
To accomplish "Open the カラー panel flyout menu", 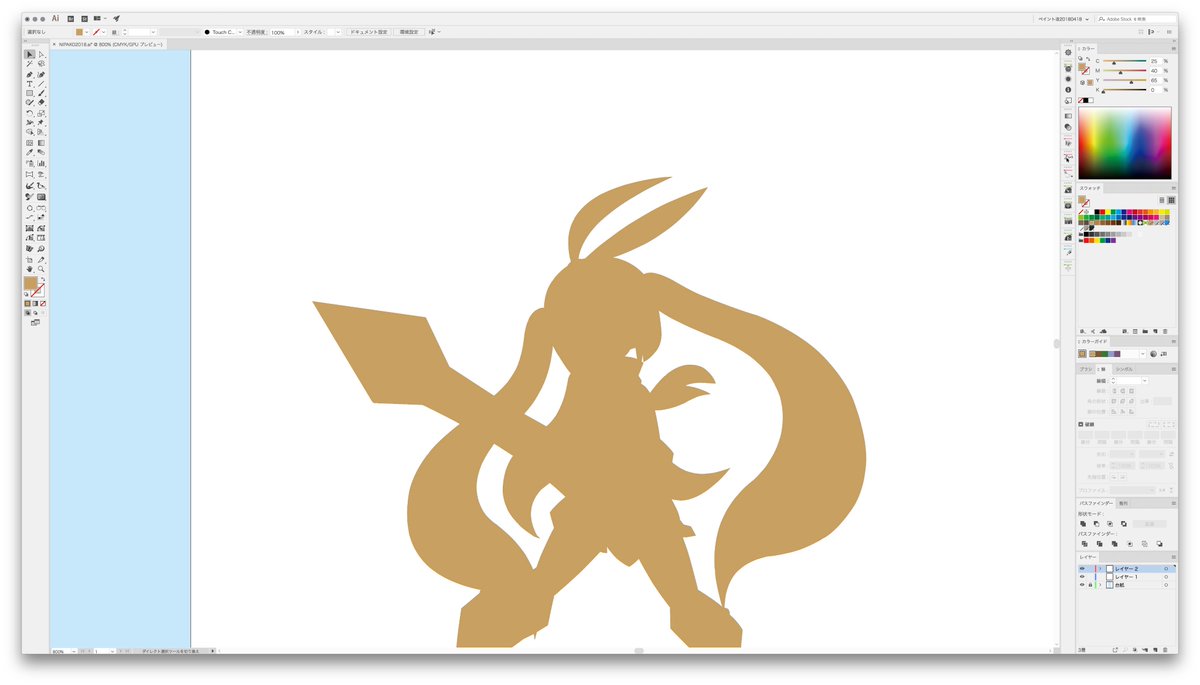I will coord(1172,49).
